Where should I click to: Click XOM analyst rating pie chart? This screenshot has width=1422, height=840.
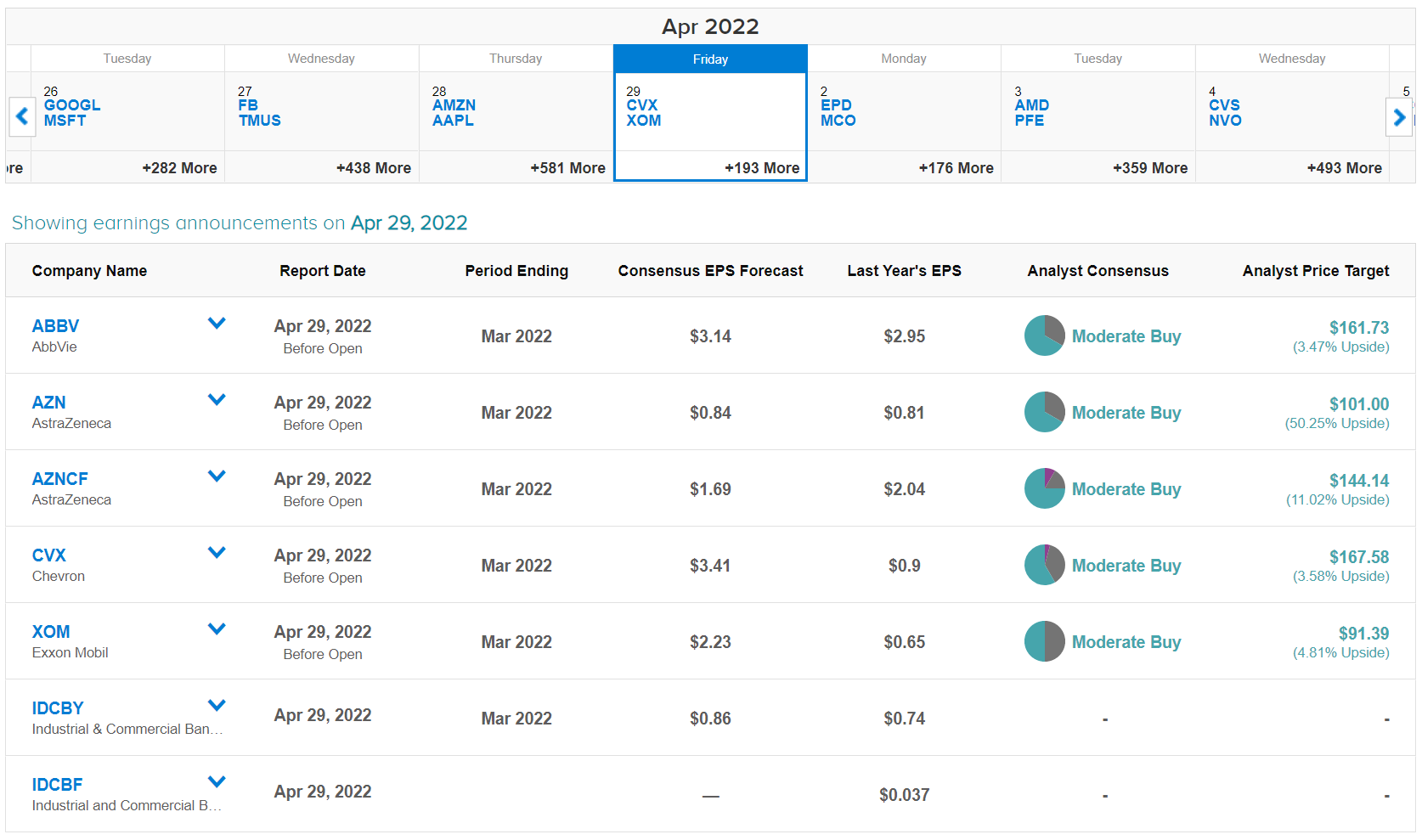[x=1044, y=641]
